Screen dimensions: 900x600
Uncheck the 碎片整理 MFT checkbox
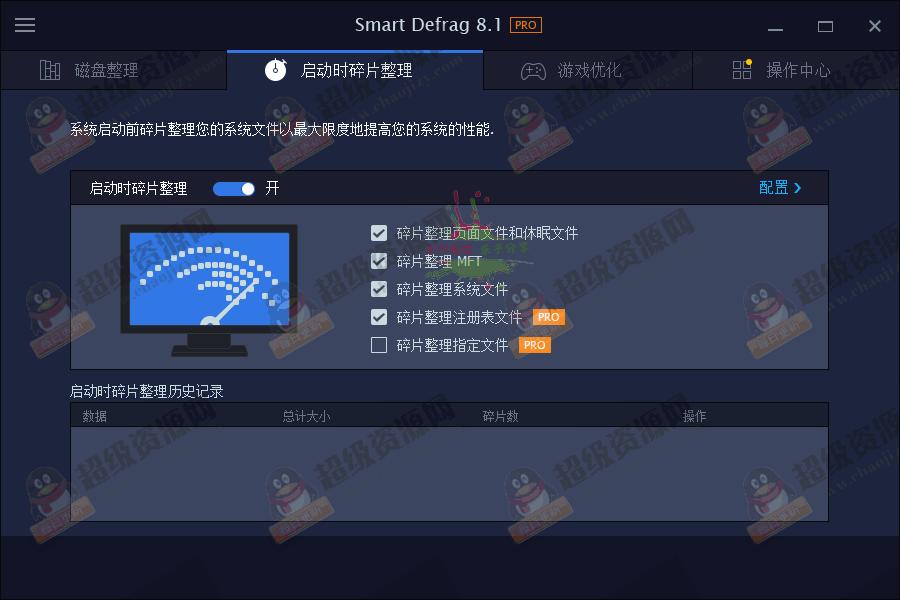tap(379, 261)
